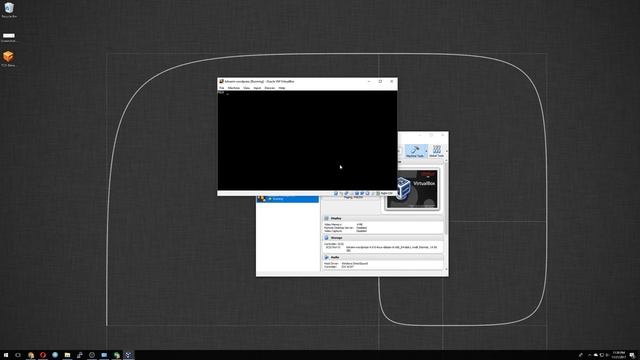Open Opera browser from taskbar
Viewport: 640px width, 360px height.
pyautogui.click(x=43, y=355)
